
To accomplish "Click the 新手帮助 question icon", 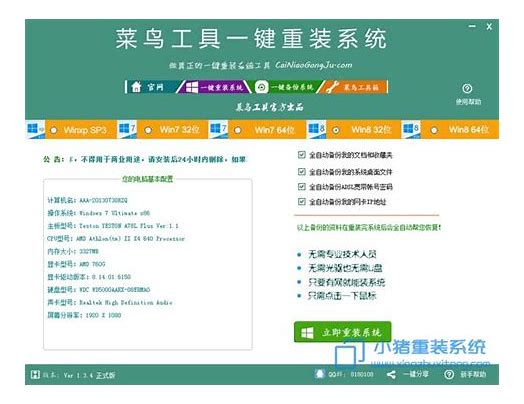I will (x=449, y=375).
